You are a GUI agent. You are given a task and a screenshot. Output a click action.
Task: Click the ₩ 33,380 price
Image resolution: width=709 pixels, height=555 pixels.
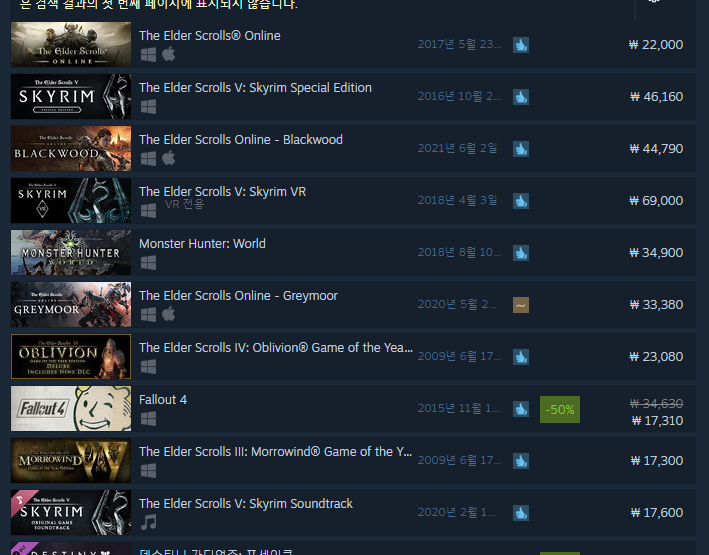point(656,305)
